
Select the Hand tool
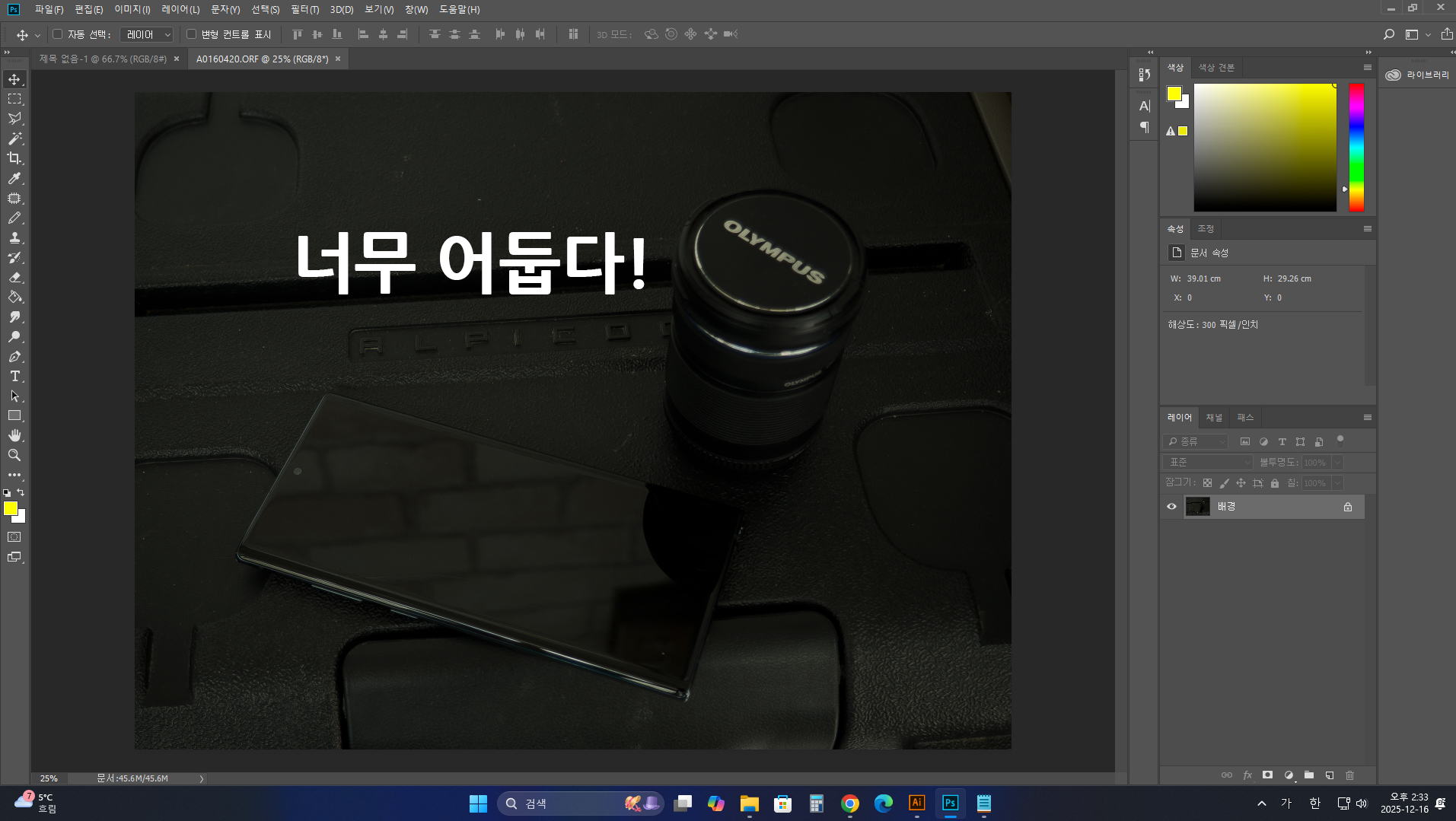14,435
